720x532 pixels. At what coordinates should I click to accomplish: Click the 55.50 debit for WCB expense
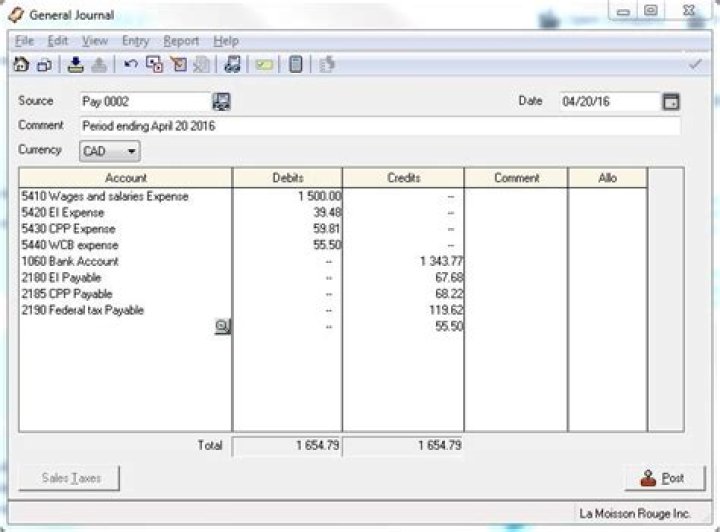tap(327, 245)
